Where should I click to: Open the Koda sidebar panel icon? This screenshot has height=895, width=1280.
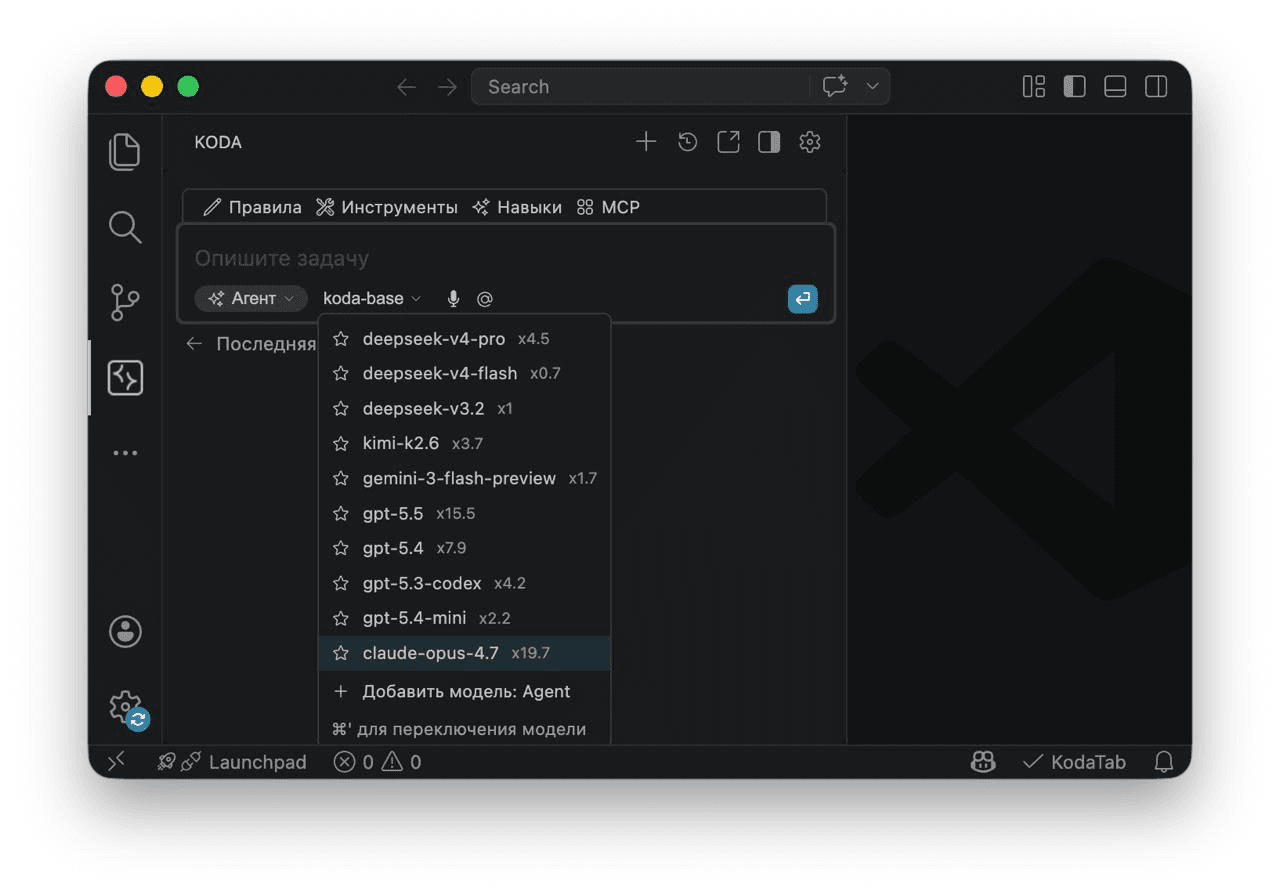click(x=125, y=378)
